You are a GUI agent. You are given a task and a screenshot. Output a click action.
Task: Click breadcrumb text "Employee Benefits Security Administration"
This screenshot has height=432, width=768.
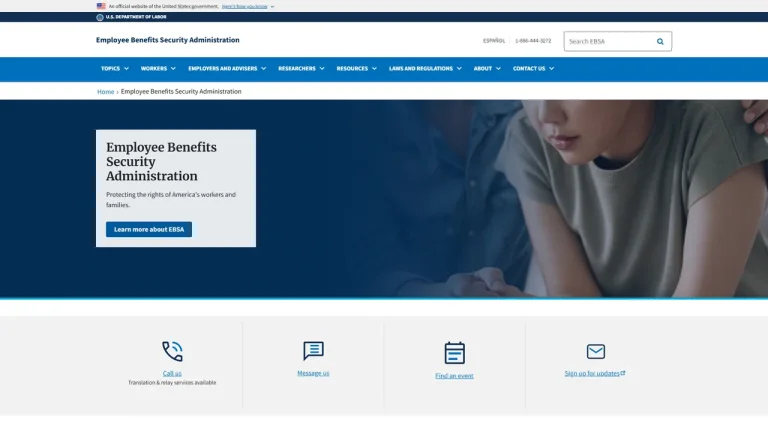tap(181, 92)
